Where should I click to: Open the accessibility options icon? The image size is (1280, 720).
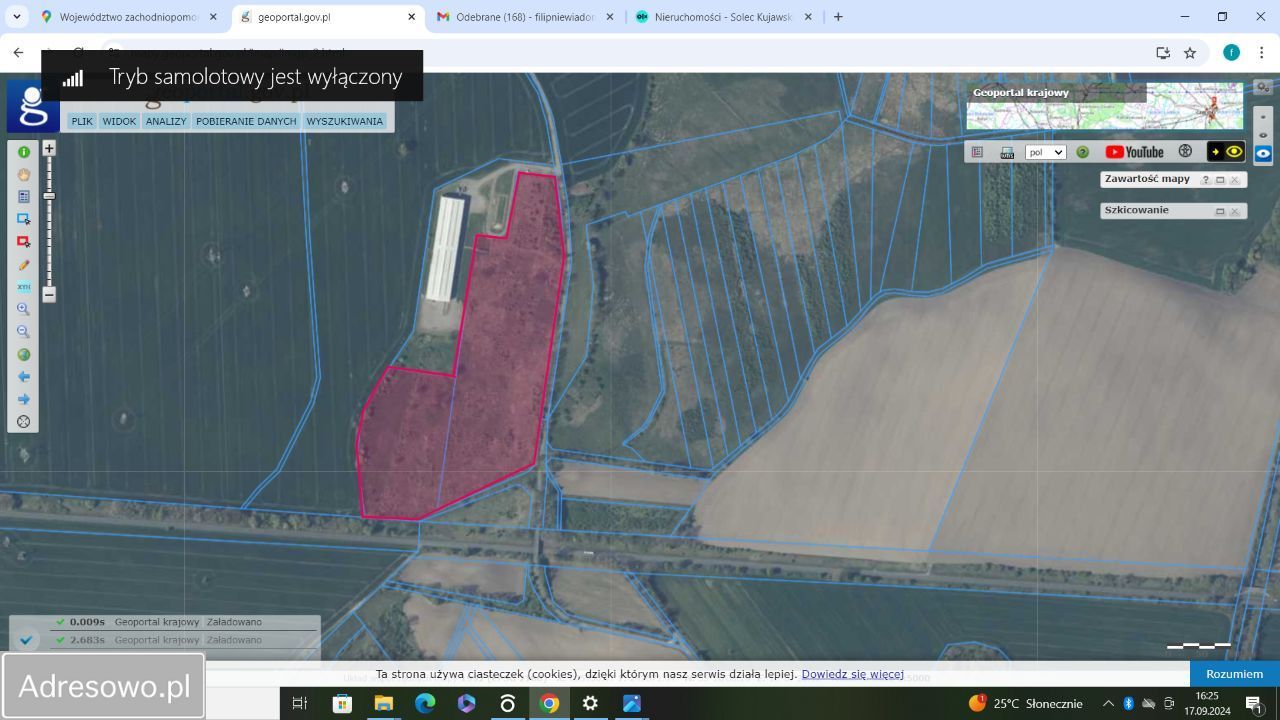coord(1185,152)
